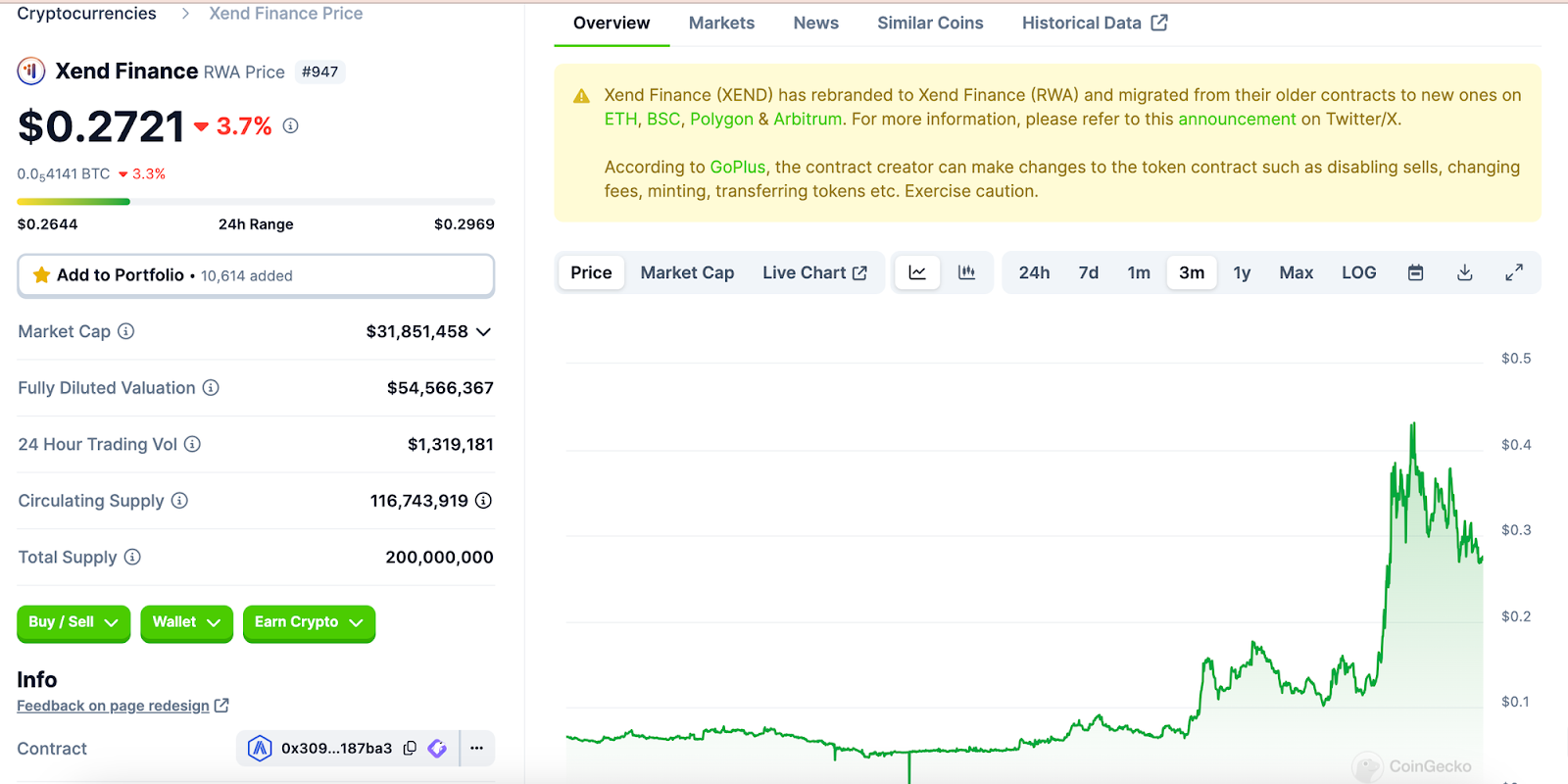Click the star icon in Add to Portfolio
The image size is (1568, 784).
(x=41, y=275)
